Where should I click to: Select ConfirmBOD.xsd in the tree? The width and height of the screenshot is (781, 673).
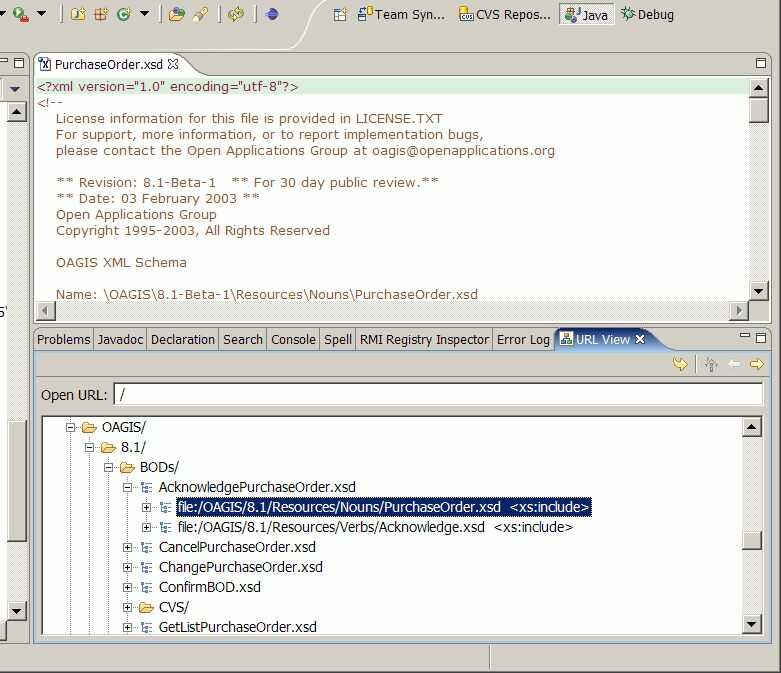point(209,587)
